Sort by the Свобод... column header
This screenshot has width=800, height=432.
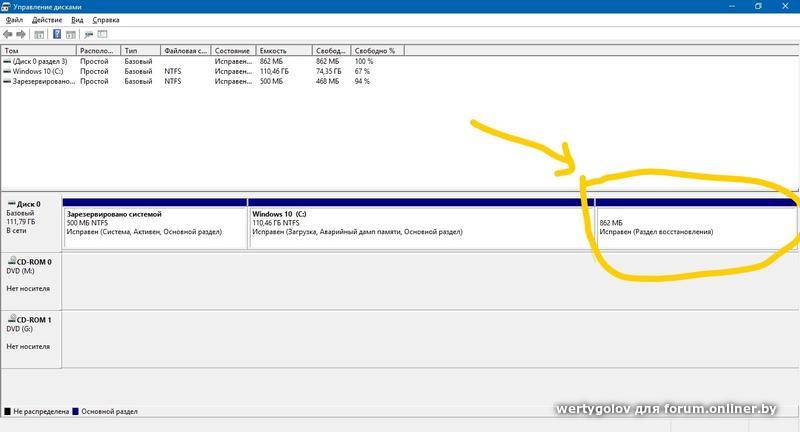332,50
